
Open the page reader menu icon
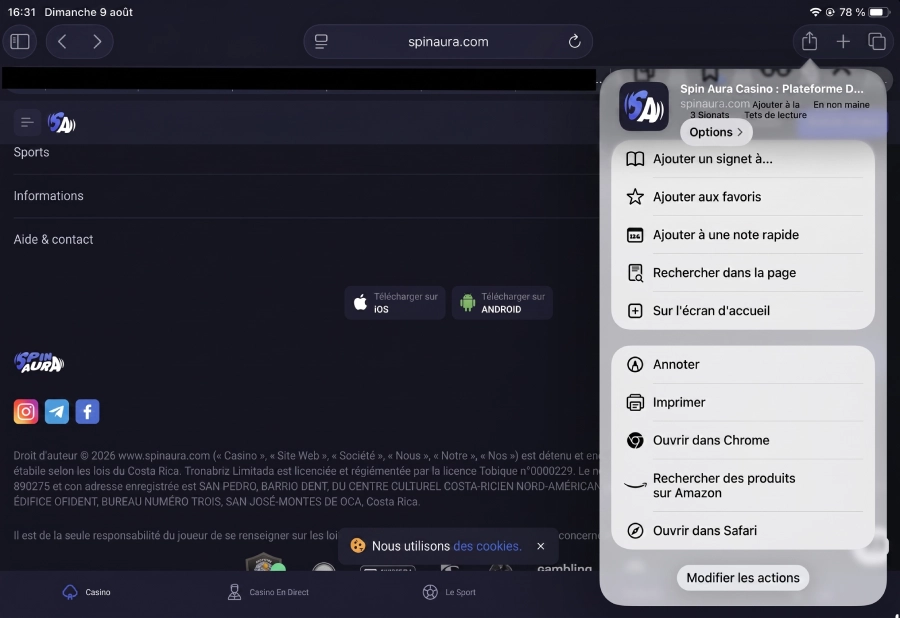click(321, 41)
